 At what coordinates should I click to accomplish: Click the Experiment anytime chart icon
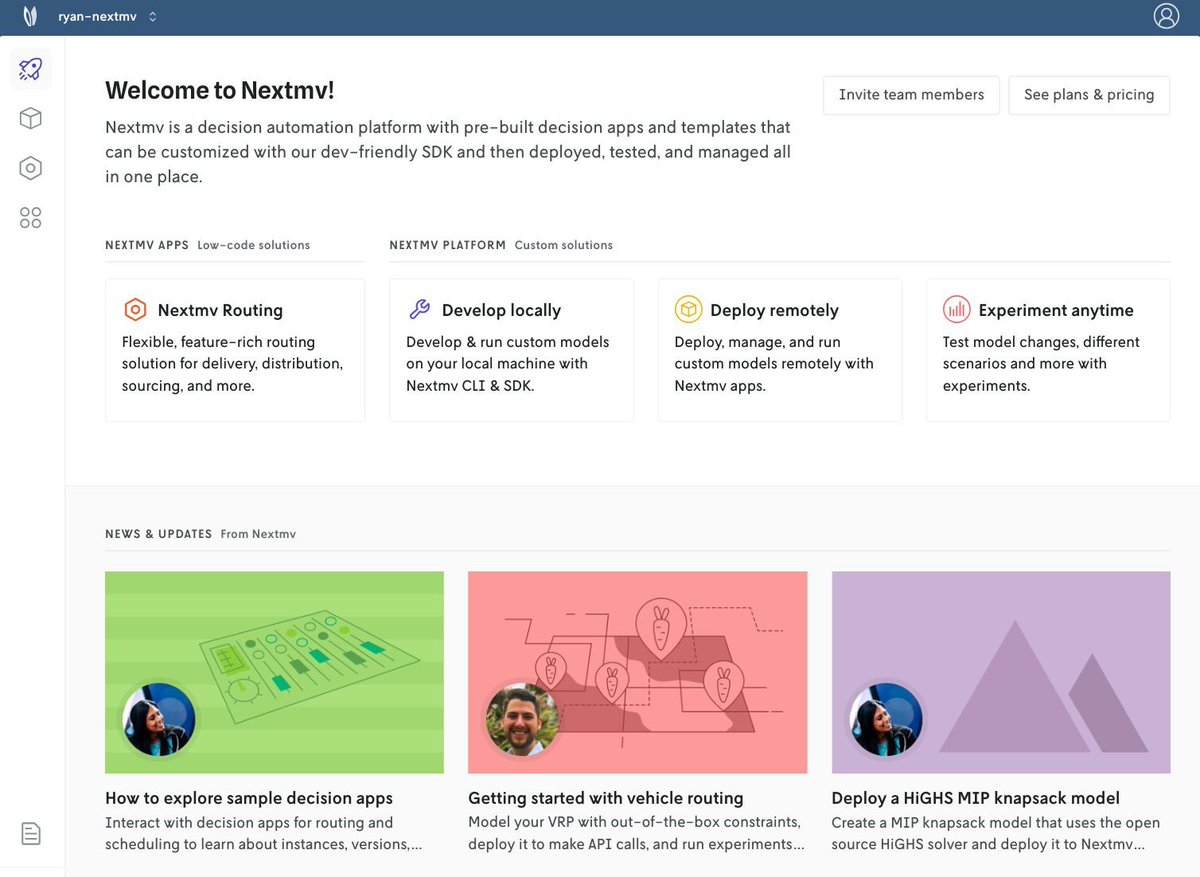(x=957, y=310)
